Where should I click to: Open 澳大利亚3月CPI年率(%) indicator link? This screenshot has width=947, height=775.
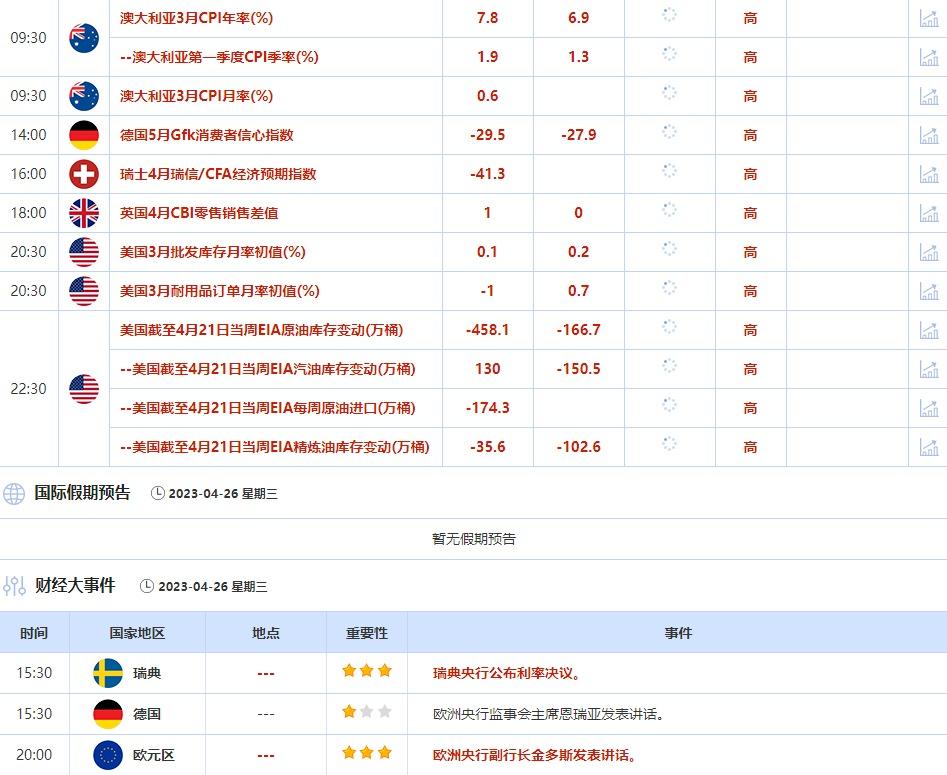(196, 18)
